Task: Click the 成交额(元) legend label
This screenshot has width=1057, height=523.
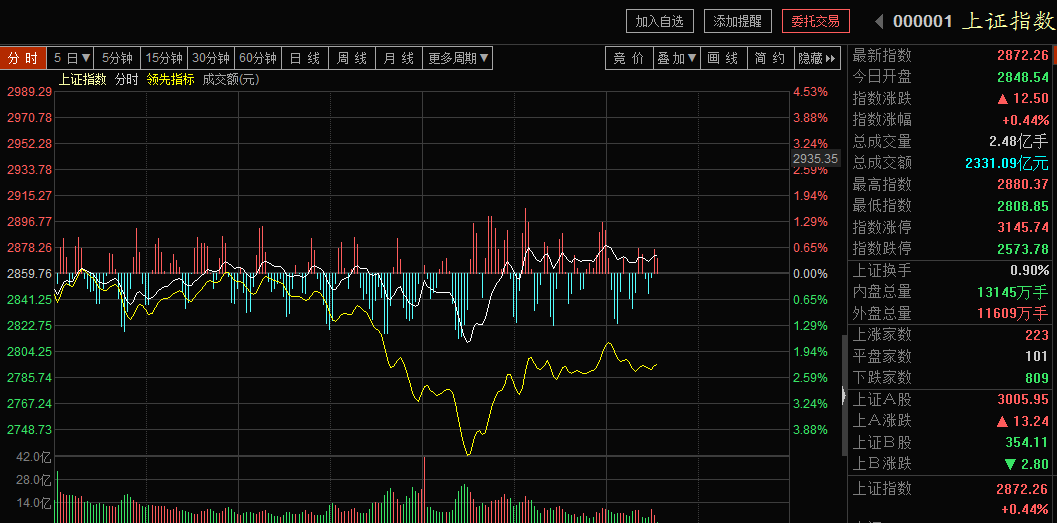Action: tap(231, 80)
